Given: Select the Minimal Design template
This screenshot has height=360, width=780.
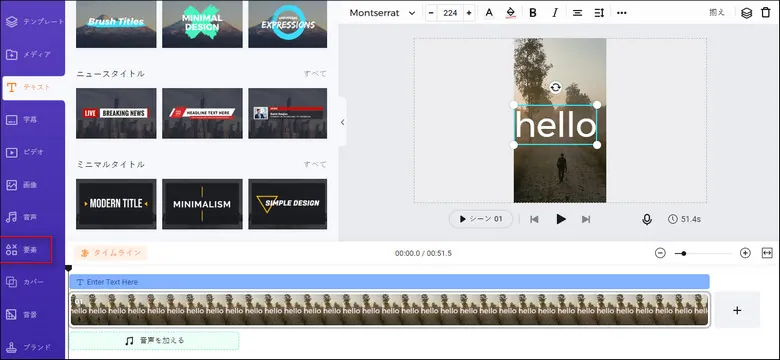Looking at the screenshot, I should coord(202,24).
